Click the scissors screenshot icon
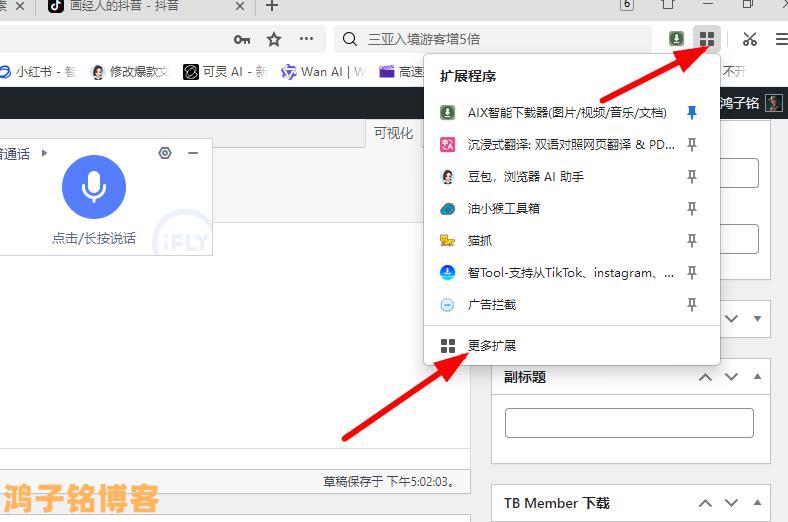Image resolution: width=788 pixels, height=522 pixels. [x=749, y=39]
